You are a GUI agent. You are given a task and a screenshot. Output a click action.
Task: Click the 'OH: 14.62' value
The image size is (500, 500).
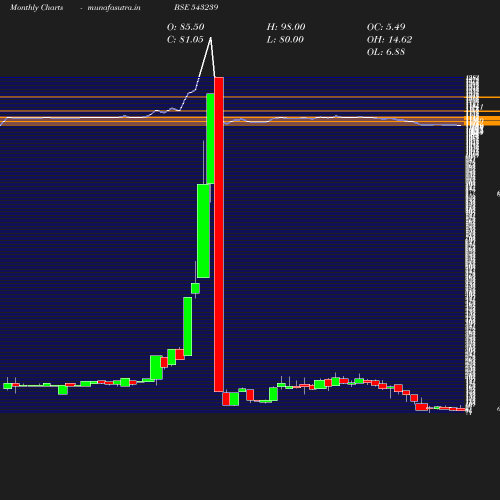(390, 40)
